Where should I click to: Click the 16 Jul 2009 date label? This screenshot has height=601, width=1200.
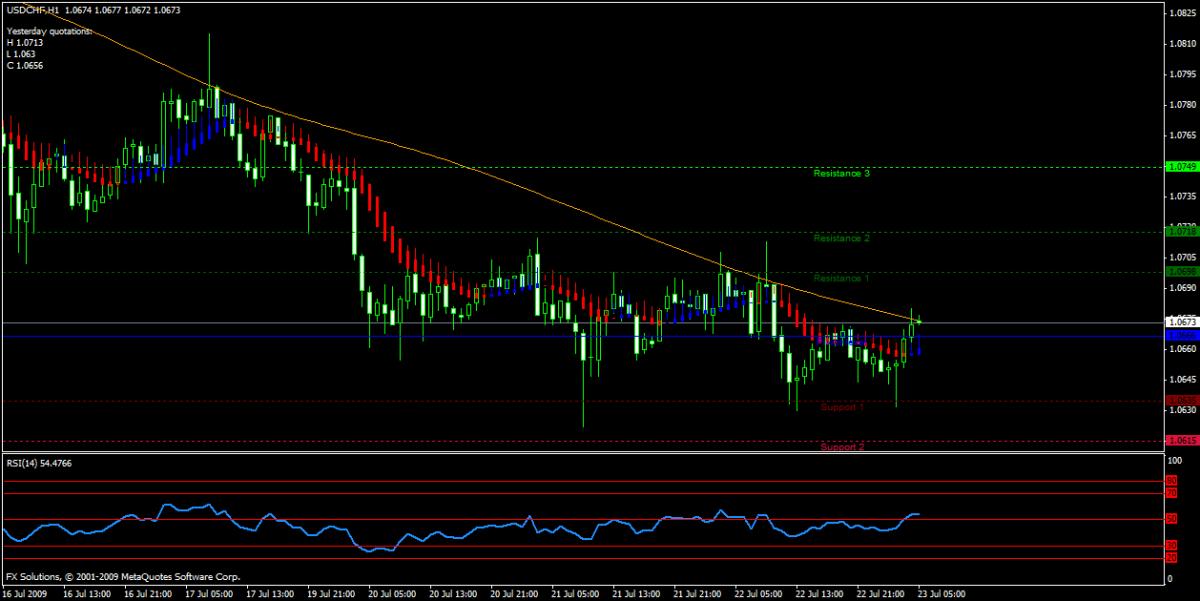pyautogui.click(x=27, y=593)
